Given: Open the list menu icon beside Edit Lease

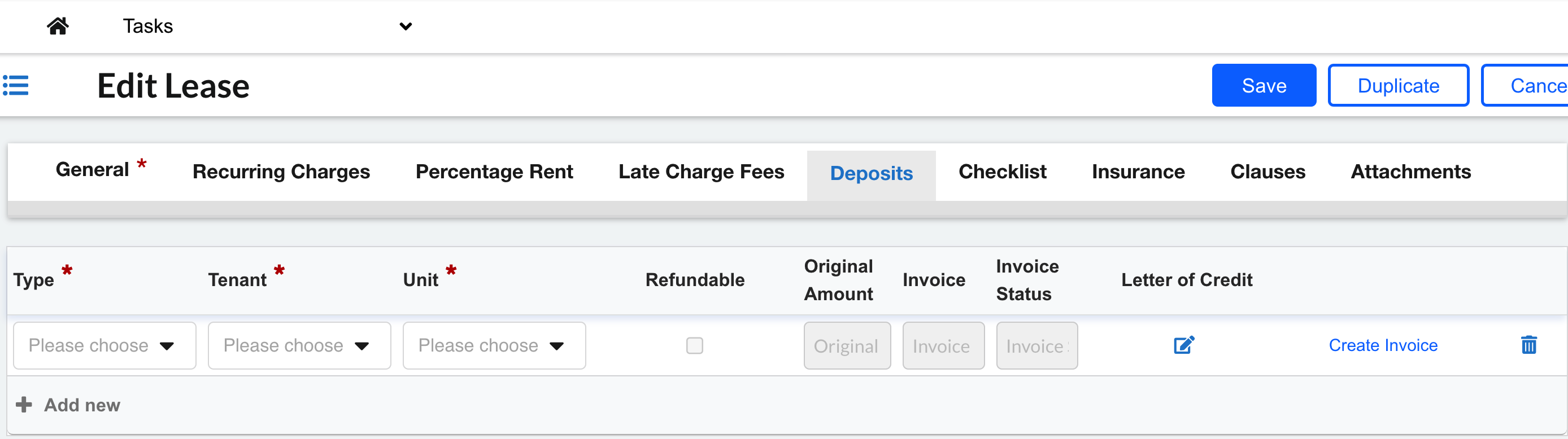Looking at the screenshot, I should pos(16,85).
